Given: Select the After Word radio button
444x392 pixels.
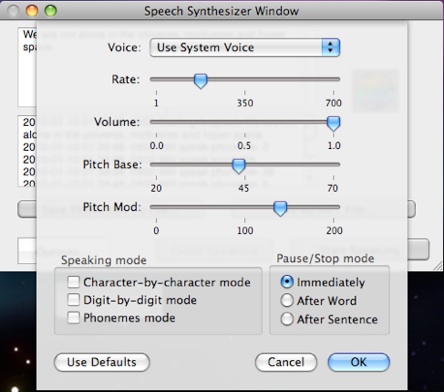Looking at the screenshot, I should click(x=287, y=300).
